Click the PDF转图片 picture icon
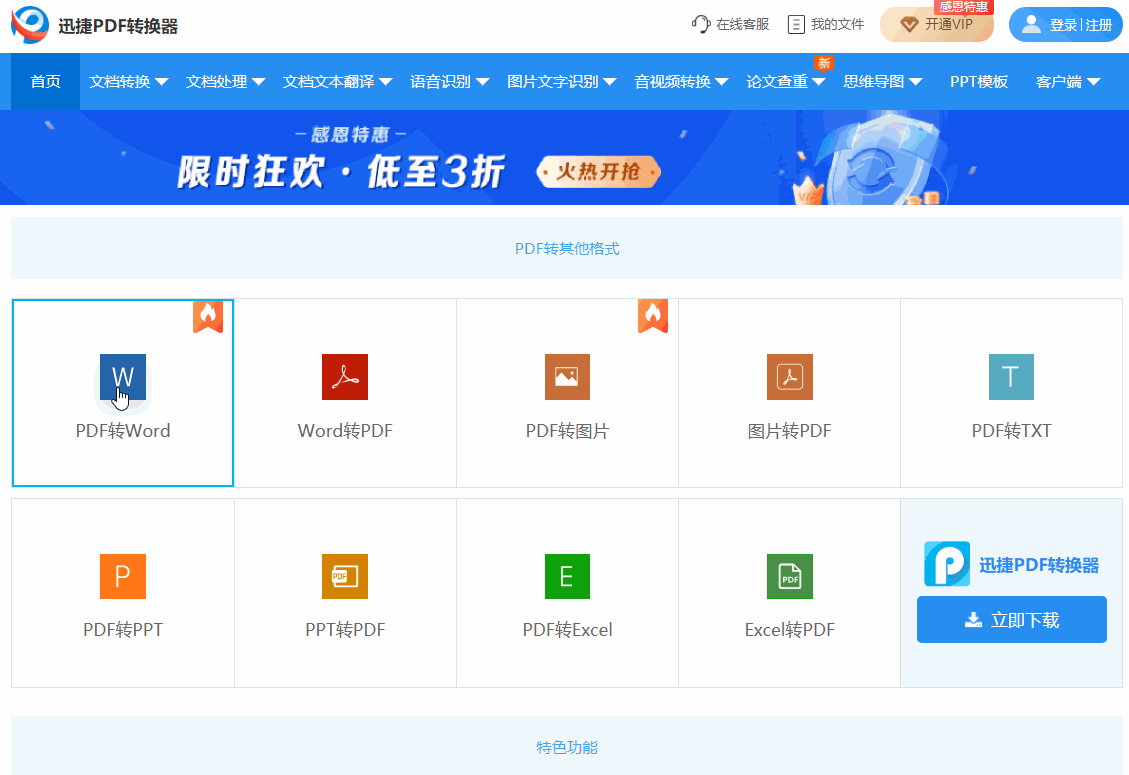Viewport: 1129px width, 775px height. 567,377
